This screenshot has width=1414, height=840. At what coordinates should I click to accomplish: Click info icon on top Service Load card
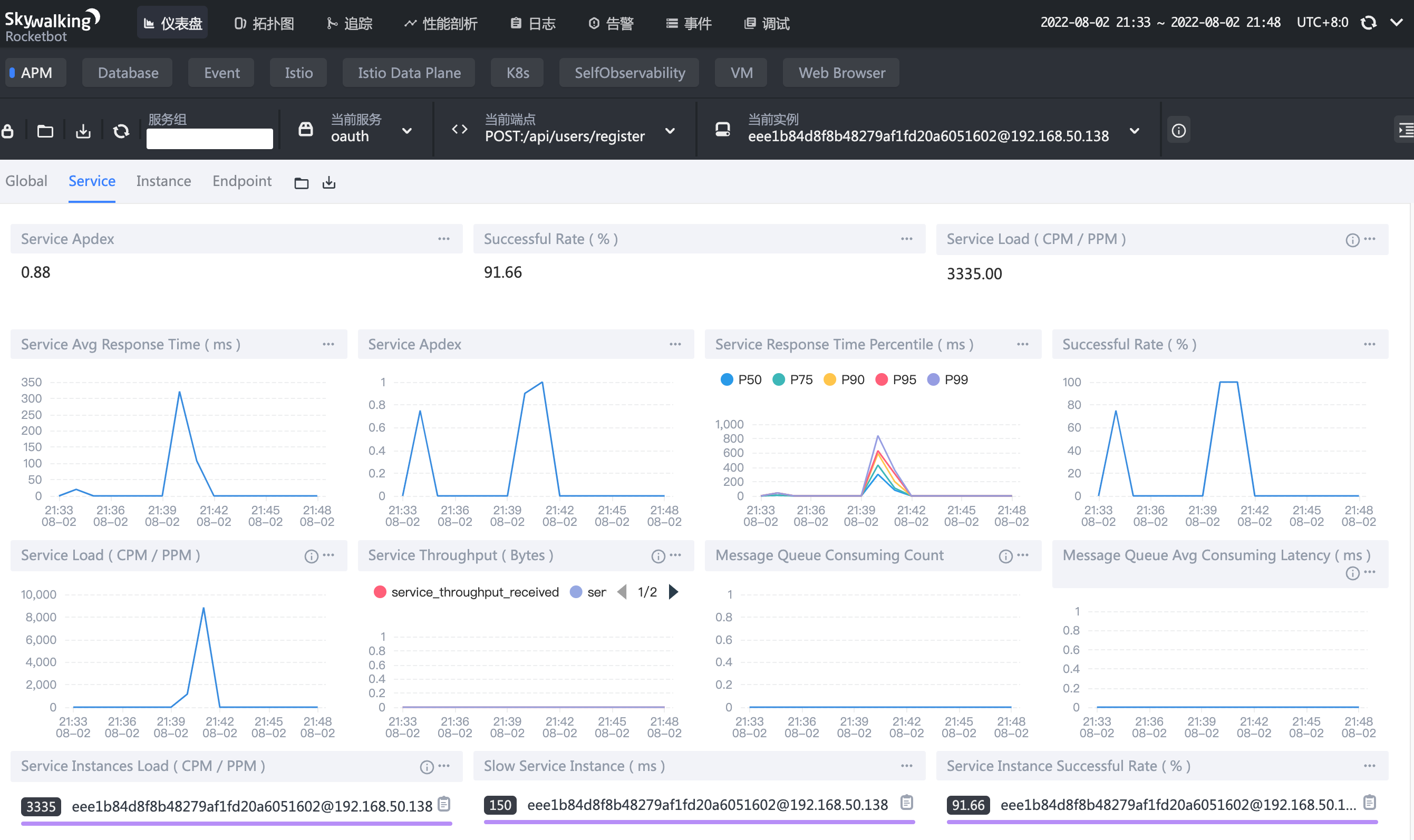1352,240
